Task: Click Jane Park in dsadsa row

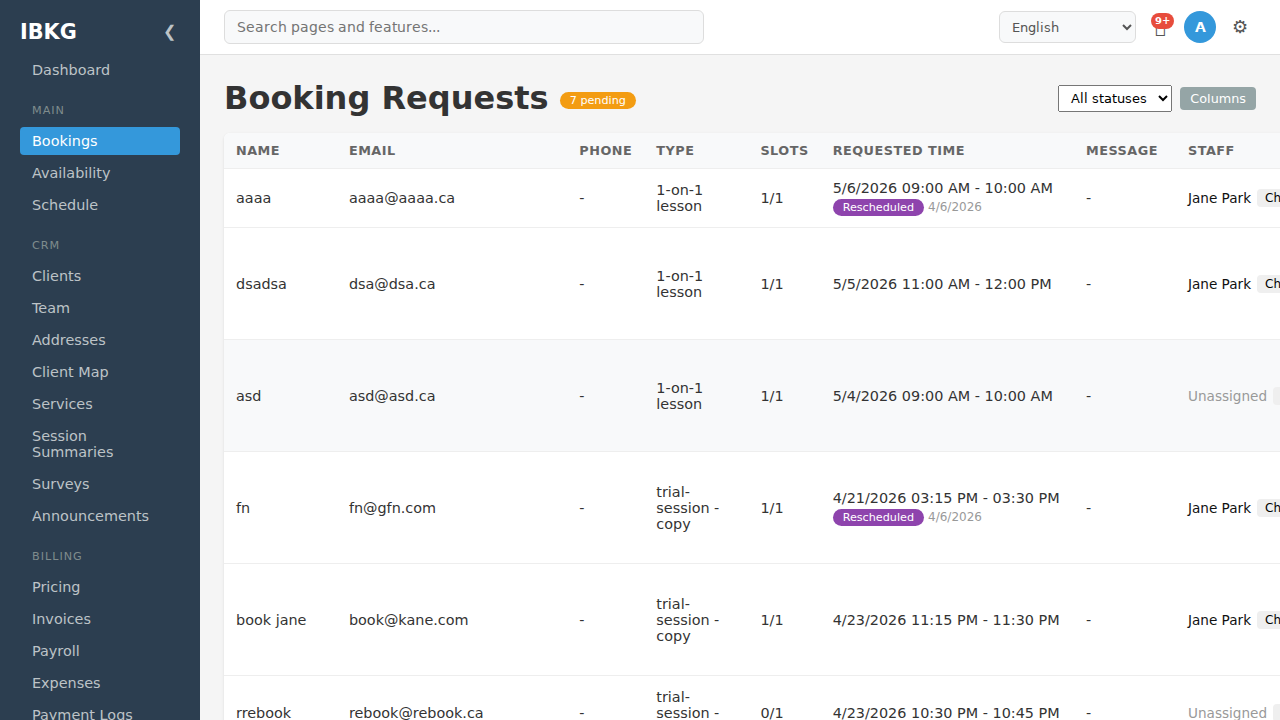Action: (x=1219, y=284)
